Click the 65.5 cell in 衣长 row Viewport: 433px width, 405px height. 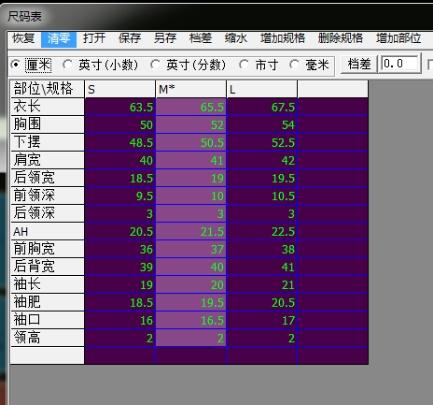[x=191, y=107]
